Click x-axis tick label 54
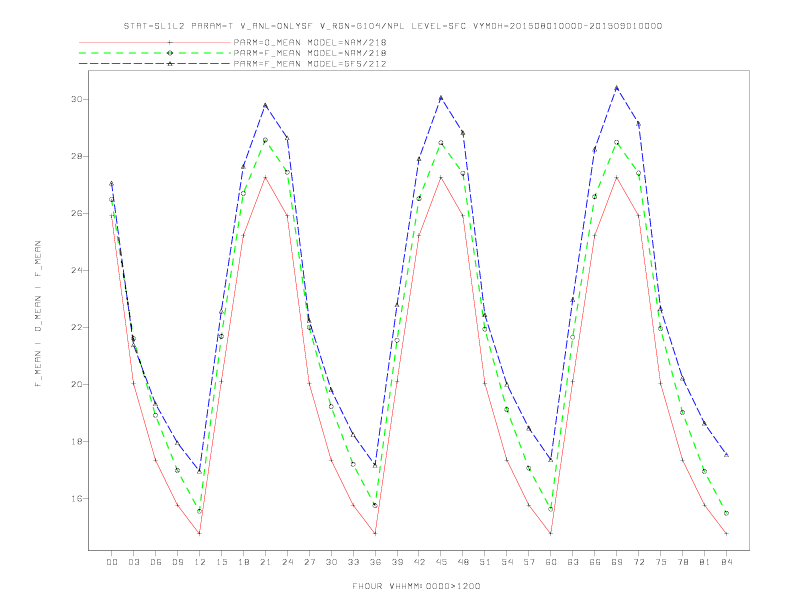 tap(507, 562)
